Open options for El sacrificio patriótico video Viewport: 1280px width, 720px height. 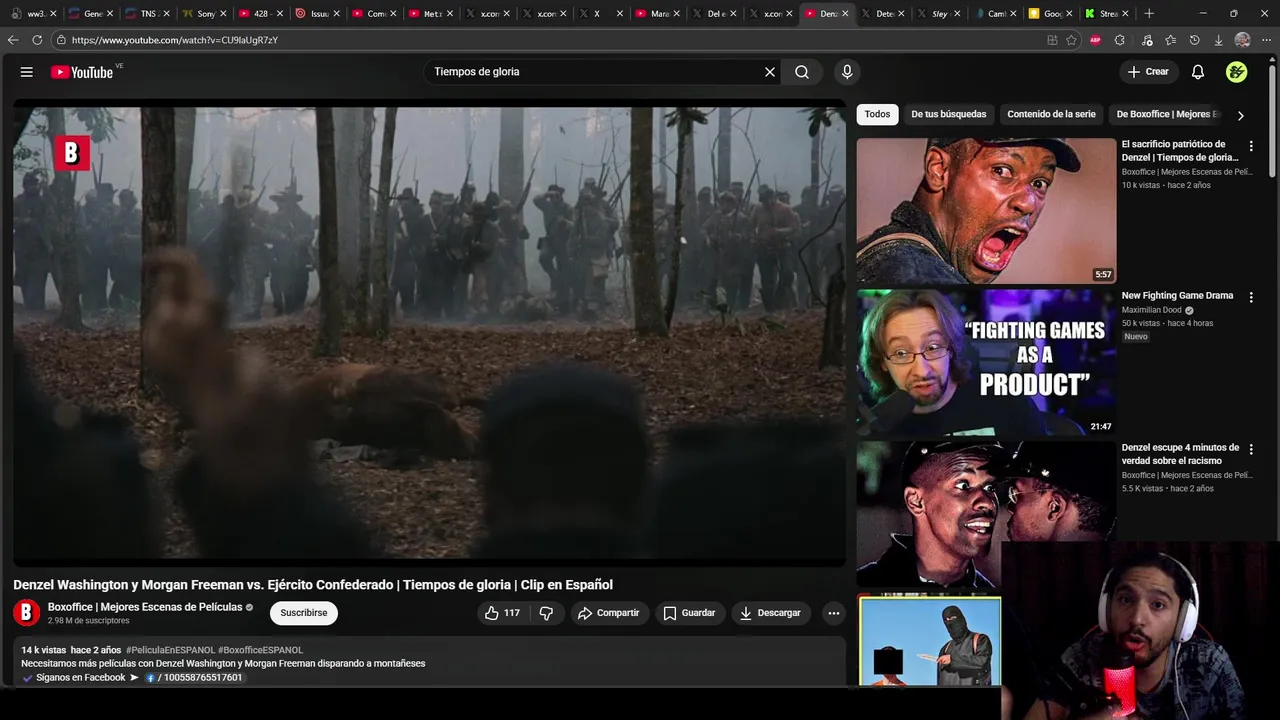coord(1250,146)
